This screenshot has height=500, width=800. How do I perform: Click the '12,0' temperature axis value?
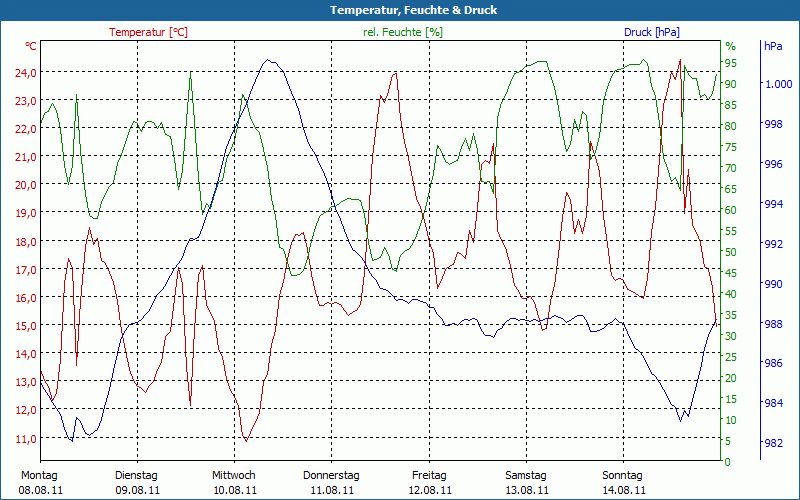tap(26, 410)
